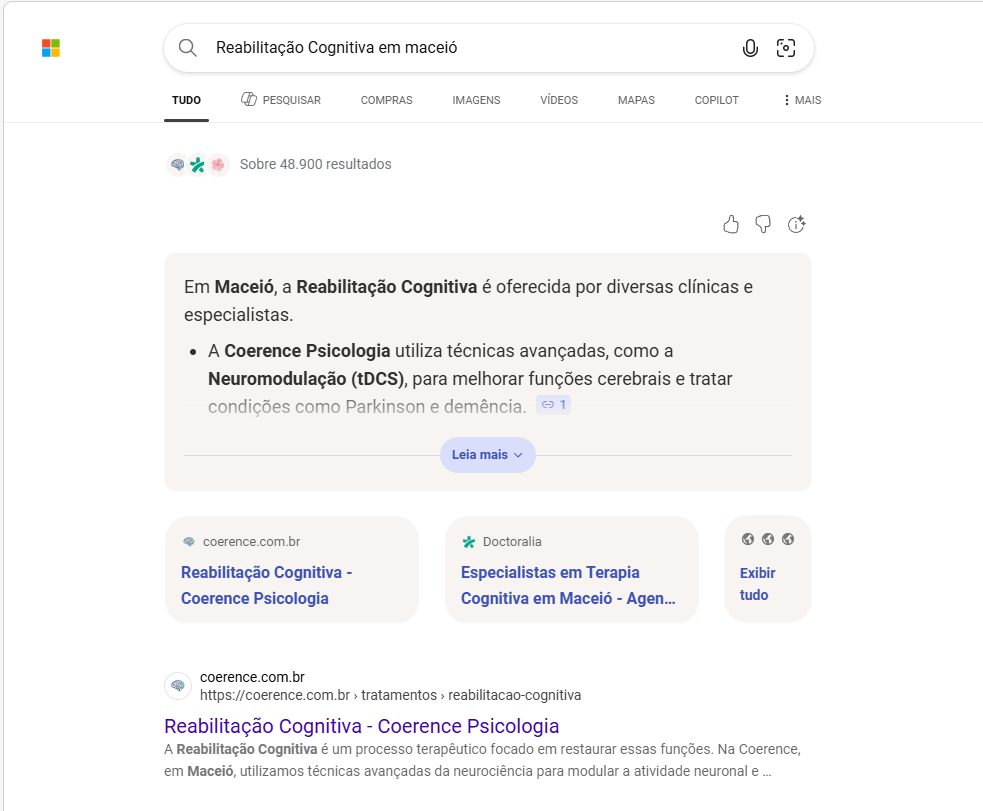The height and width of the screenshot is (811, 983).
Task: Click Doctoralia logo in source card
Action: pos(469,542)
